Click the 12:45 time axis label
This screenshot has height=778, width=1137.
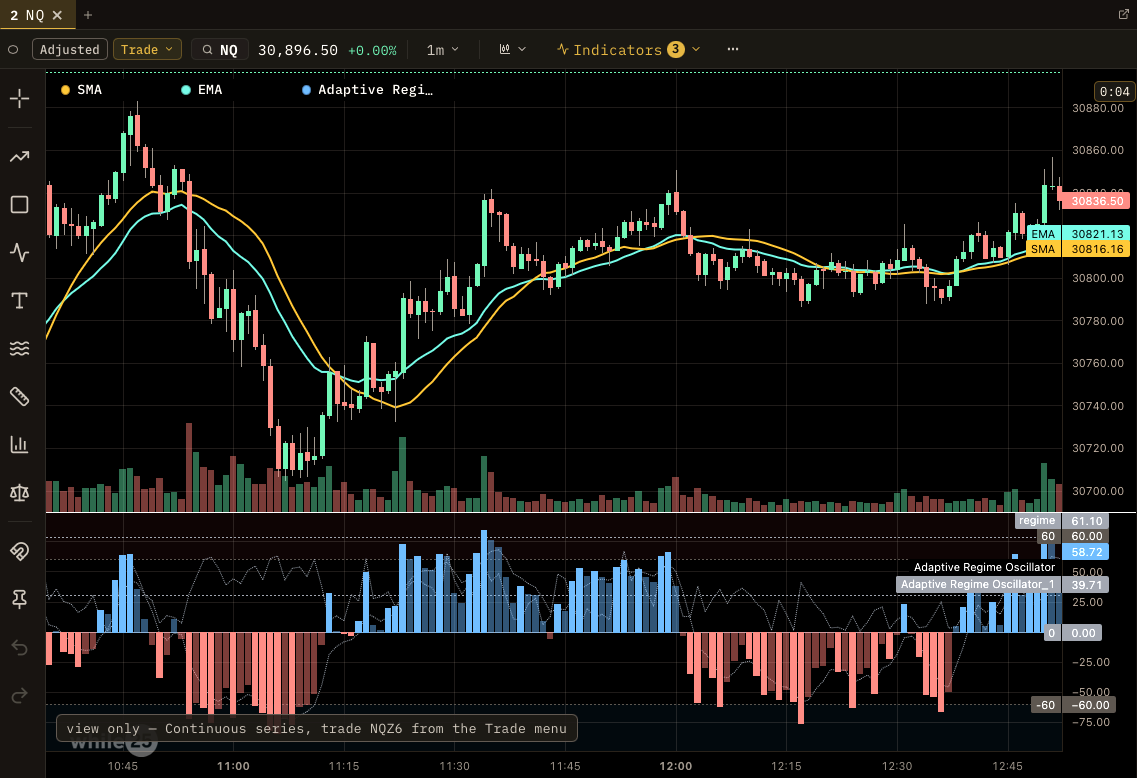1007,766
